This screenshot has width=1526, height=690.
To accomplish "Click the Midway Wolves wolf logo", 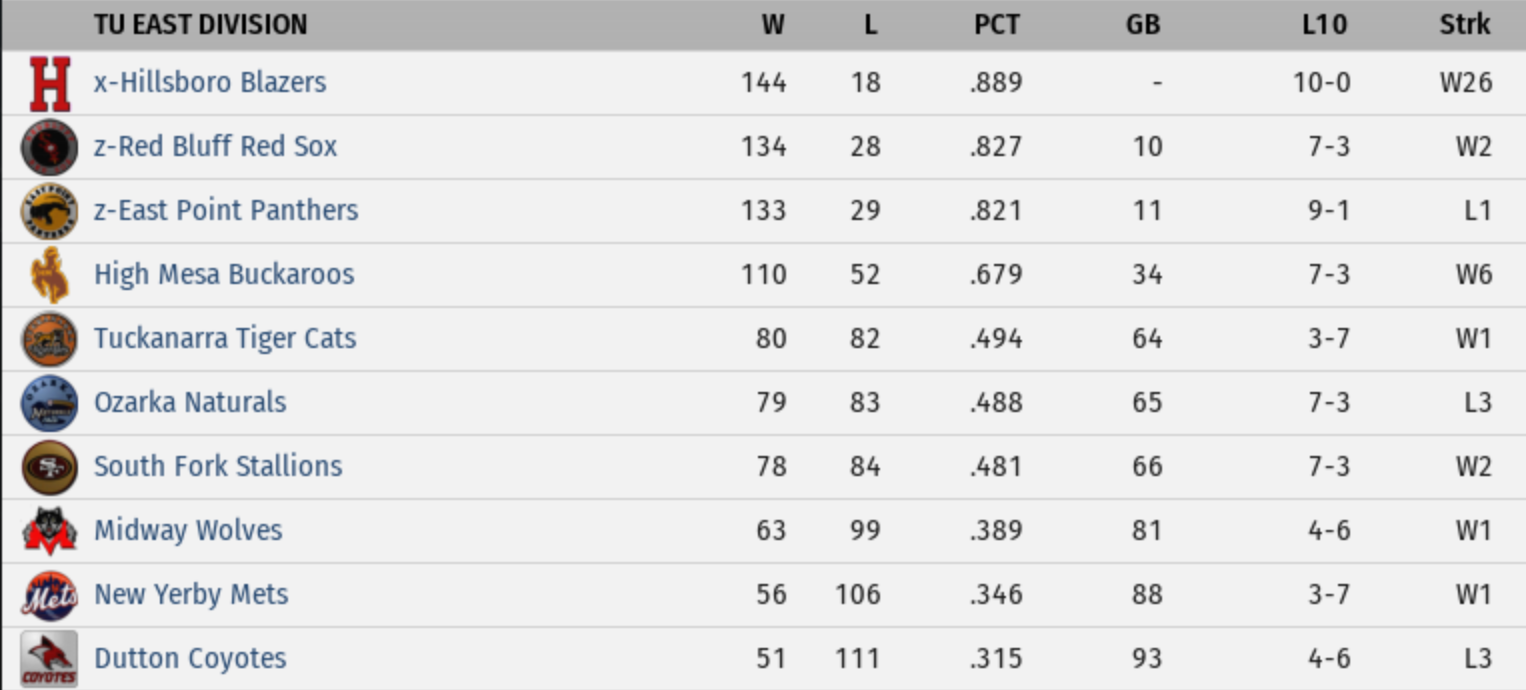I will coord(49,531).
